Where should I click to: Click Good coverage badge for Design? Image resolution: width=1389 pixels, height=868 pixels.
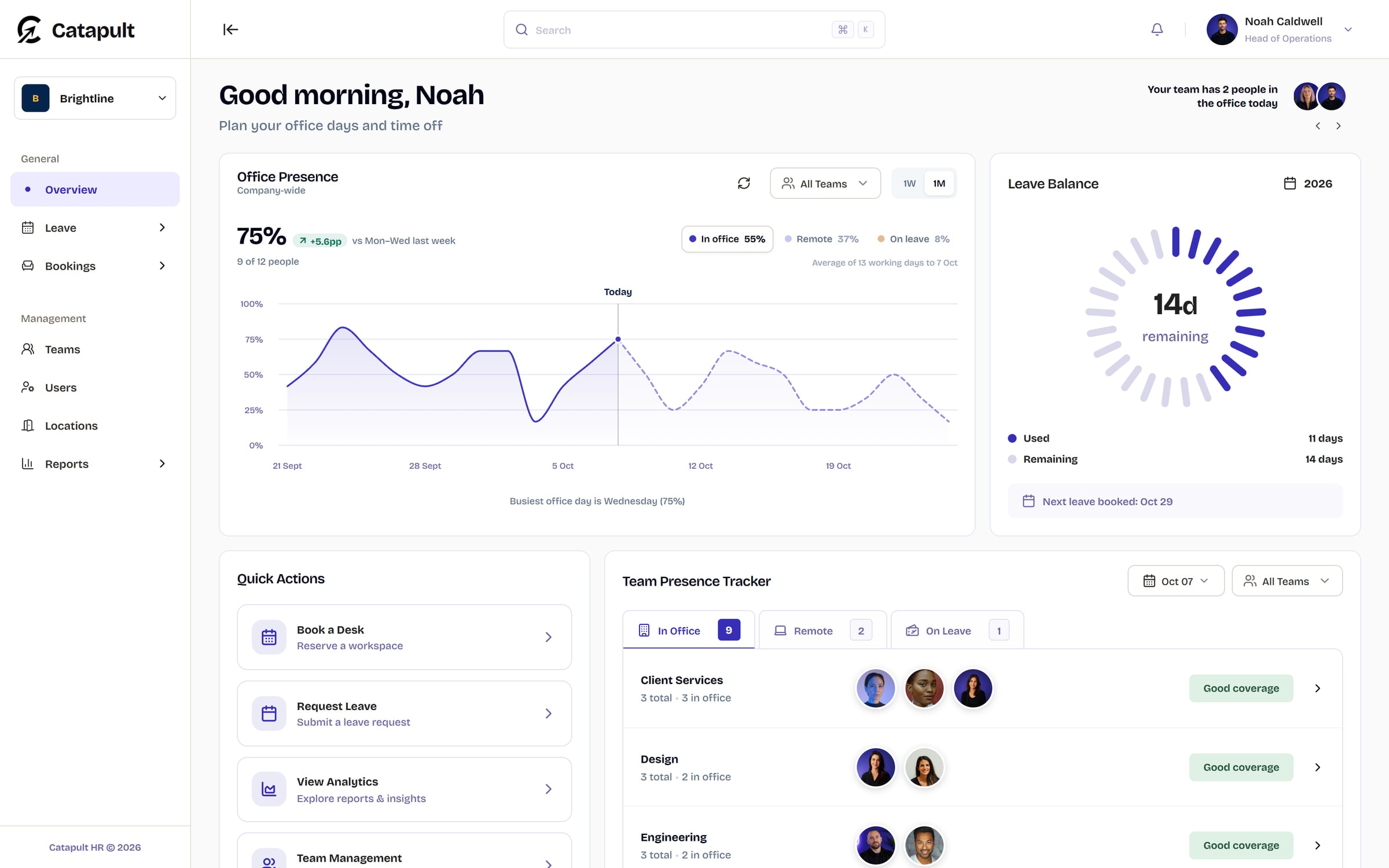click(x=1241, y=767)
